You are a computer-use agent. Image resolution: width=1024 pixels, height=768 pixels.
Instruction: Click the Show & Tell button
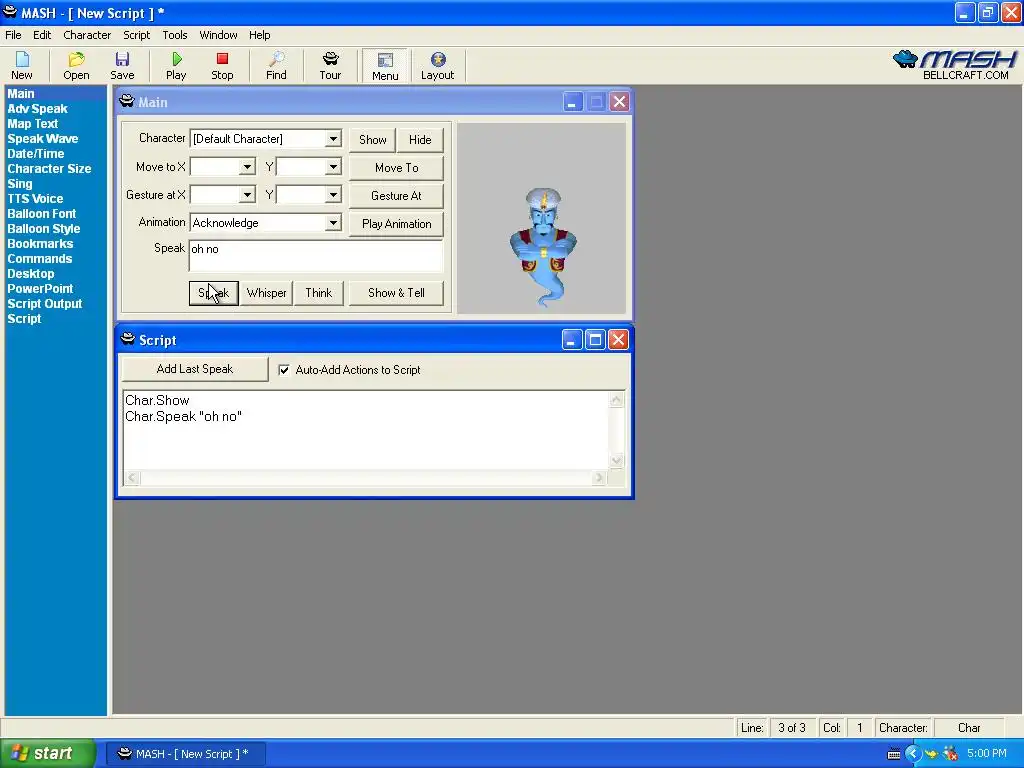[396, 293]
